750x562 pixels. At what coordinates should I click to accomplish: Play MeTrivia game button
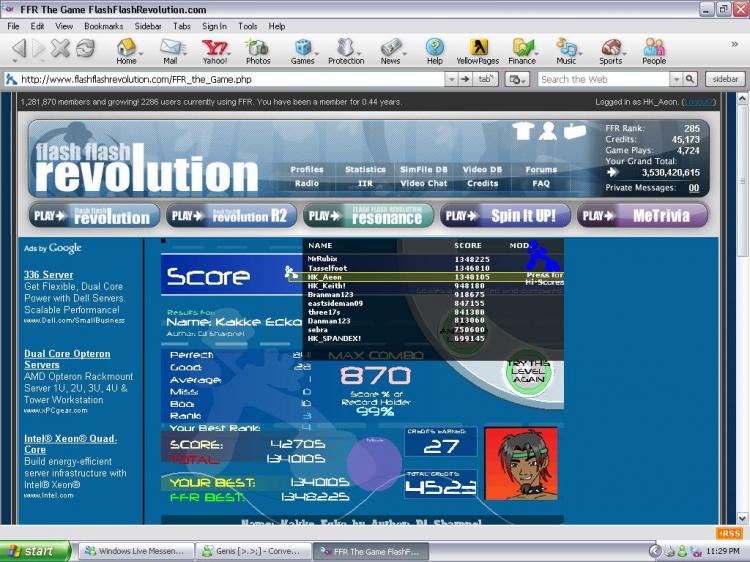[642, 216]
